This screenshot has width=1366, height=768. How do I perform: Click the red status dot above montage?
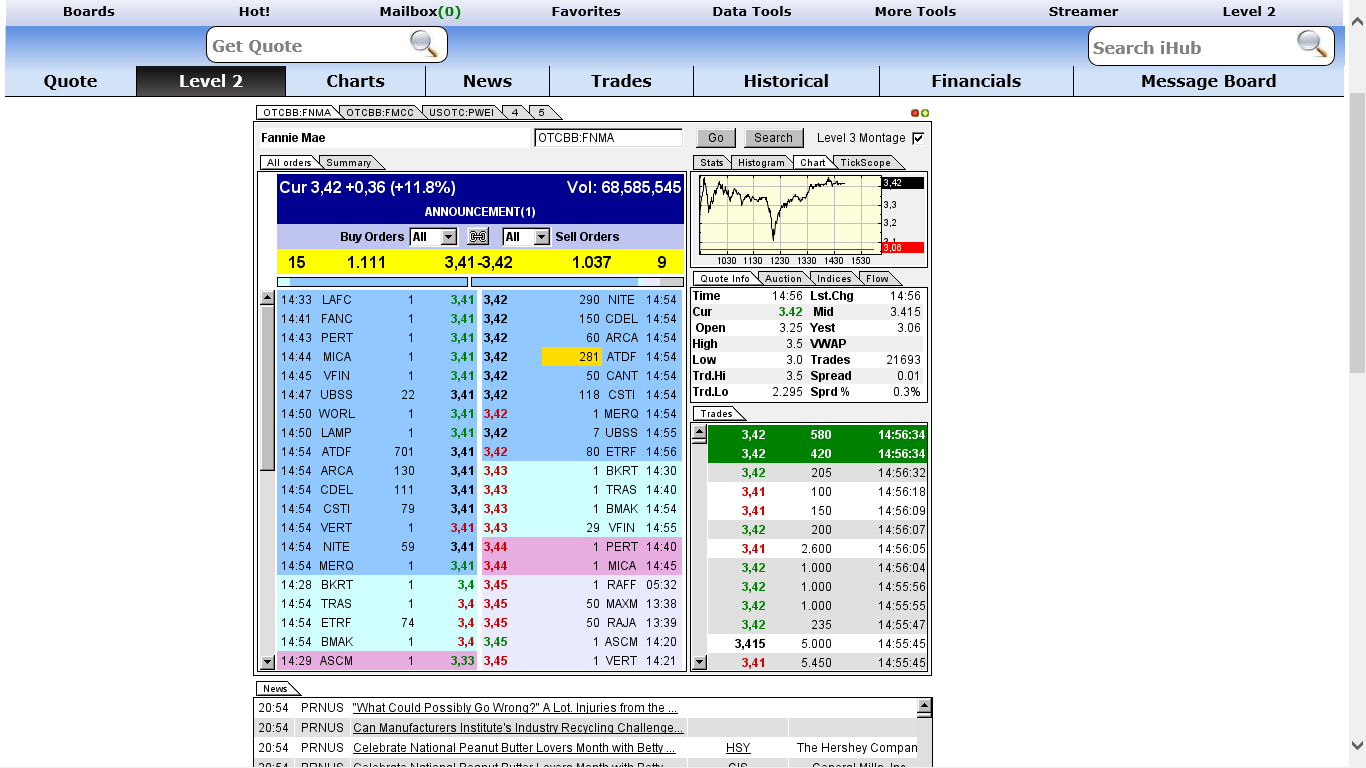pyautogui.click(x=915, y=113)
